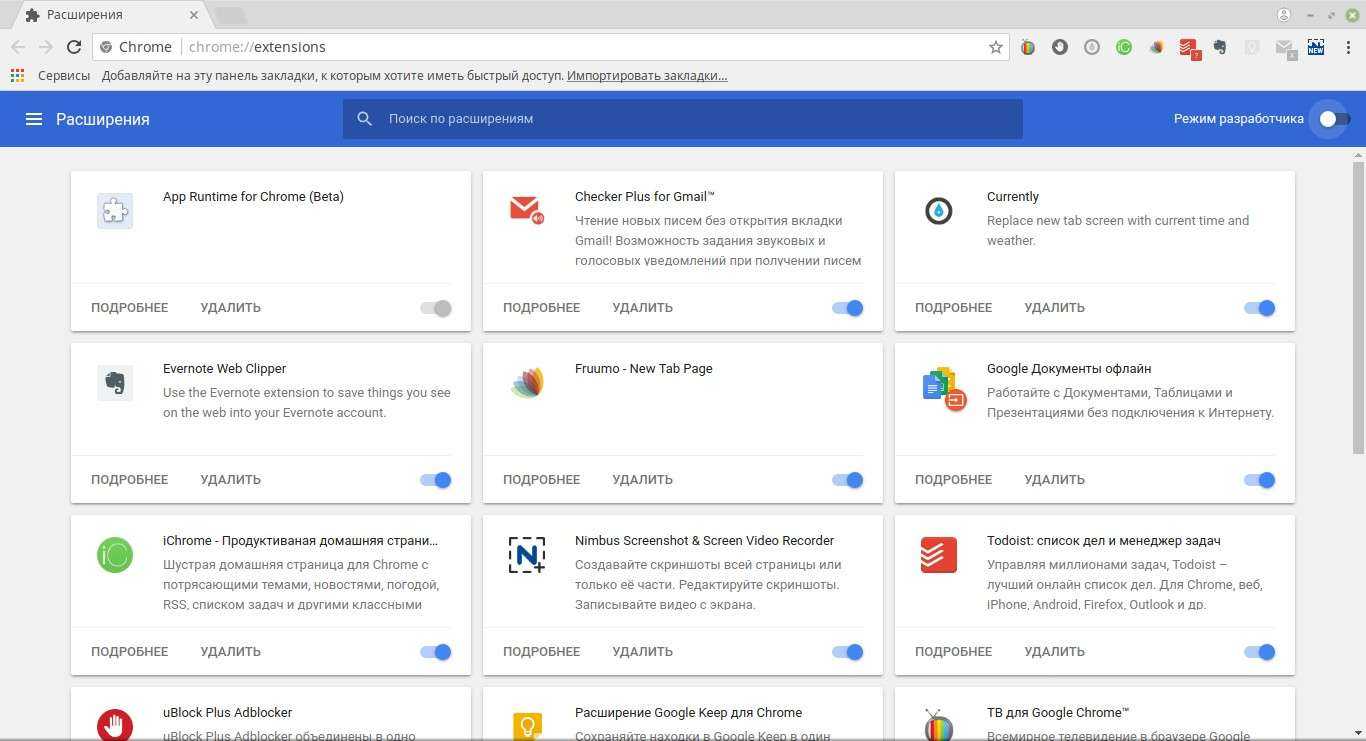Disable the Todoist extension

click(1260, 652)
